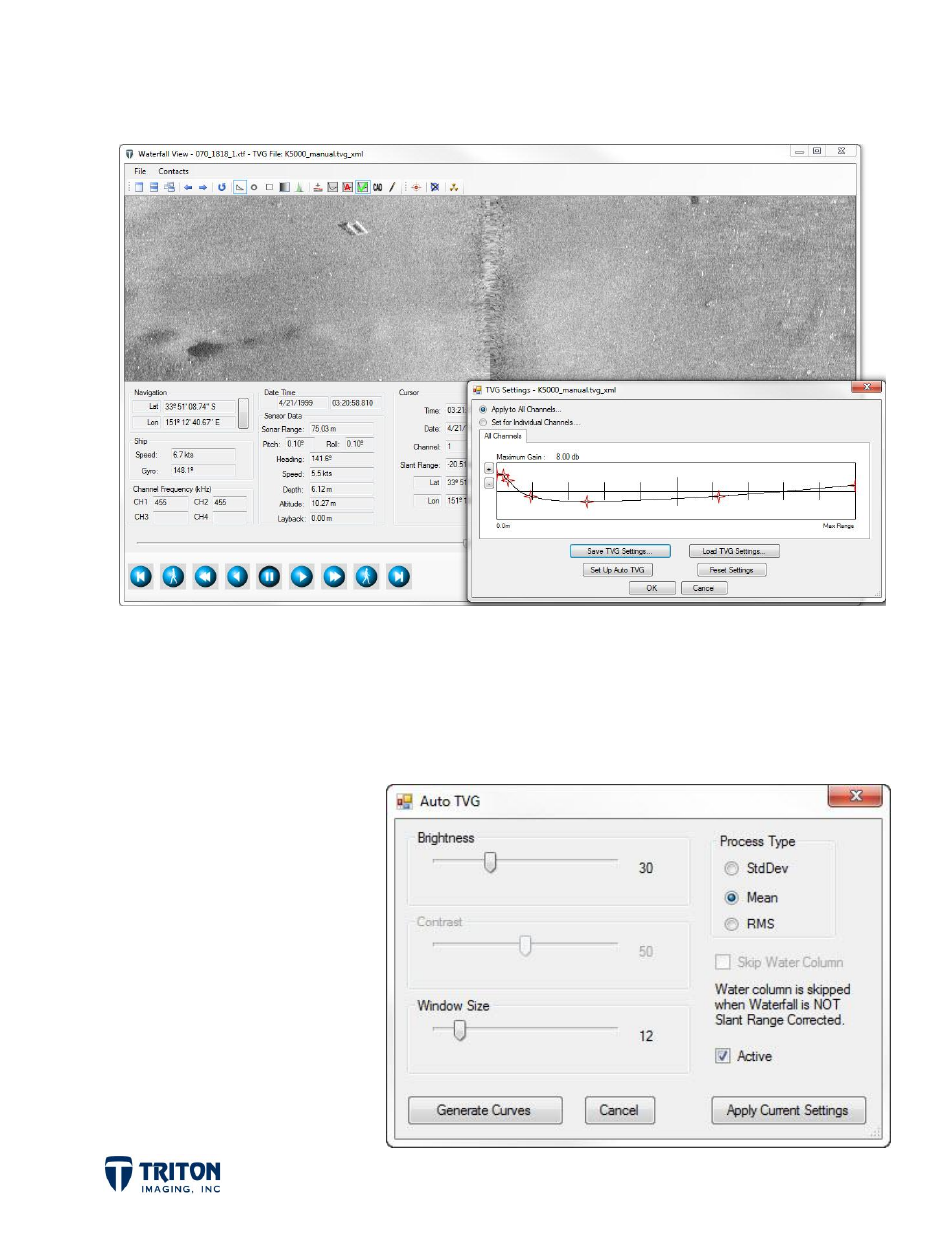Click the Lat field showing 33°51'08.74" S

pyautogui.click(x=199, y=407)
